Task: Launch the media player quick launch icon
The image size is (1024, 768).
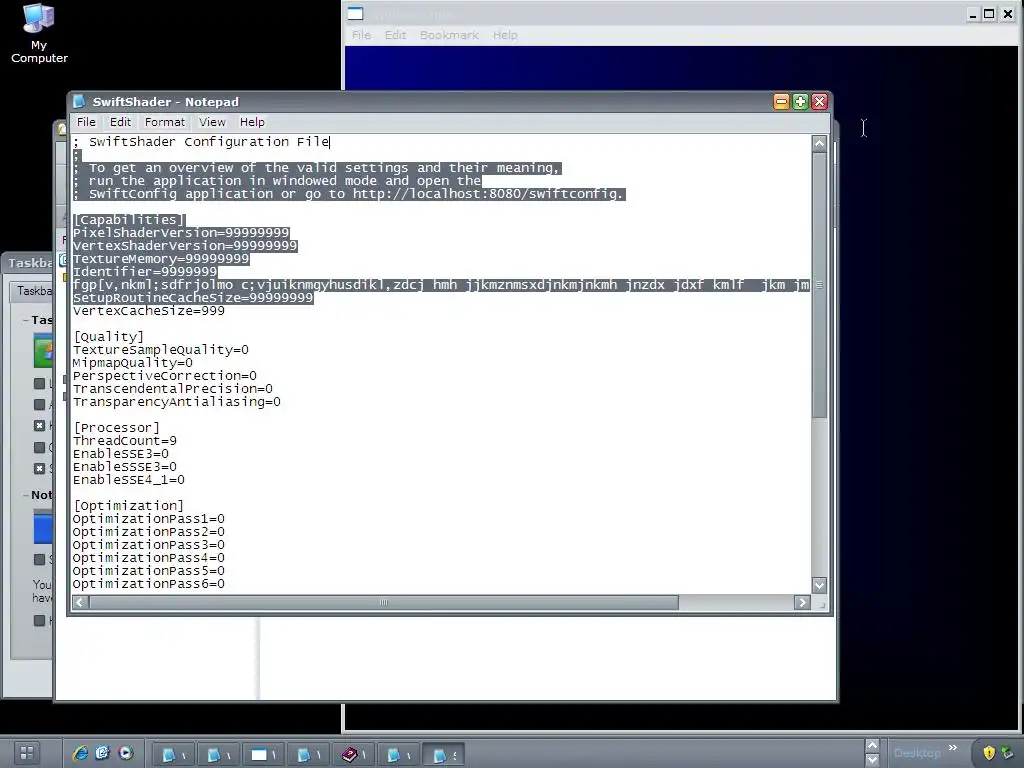Action: tap(125, 753)
